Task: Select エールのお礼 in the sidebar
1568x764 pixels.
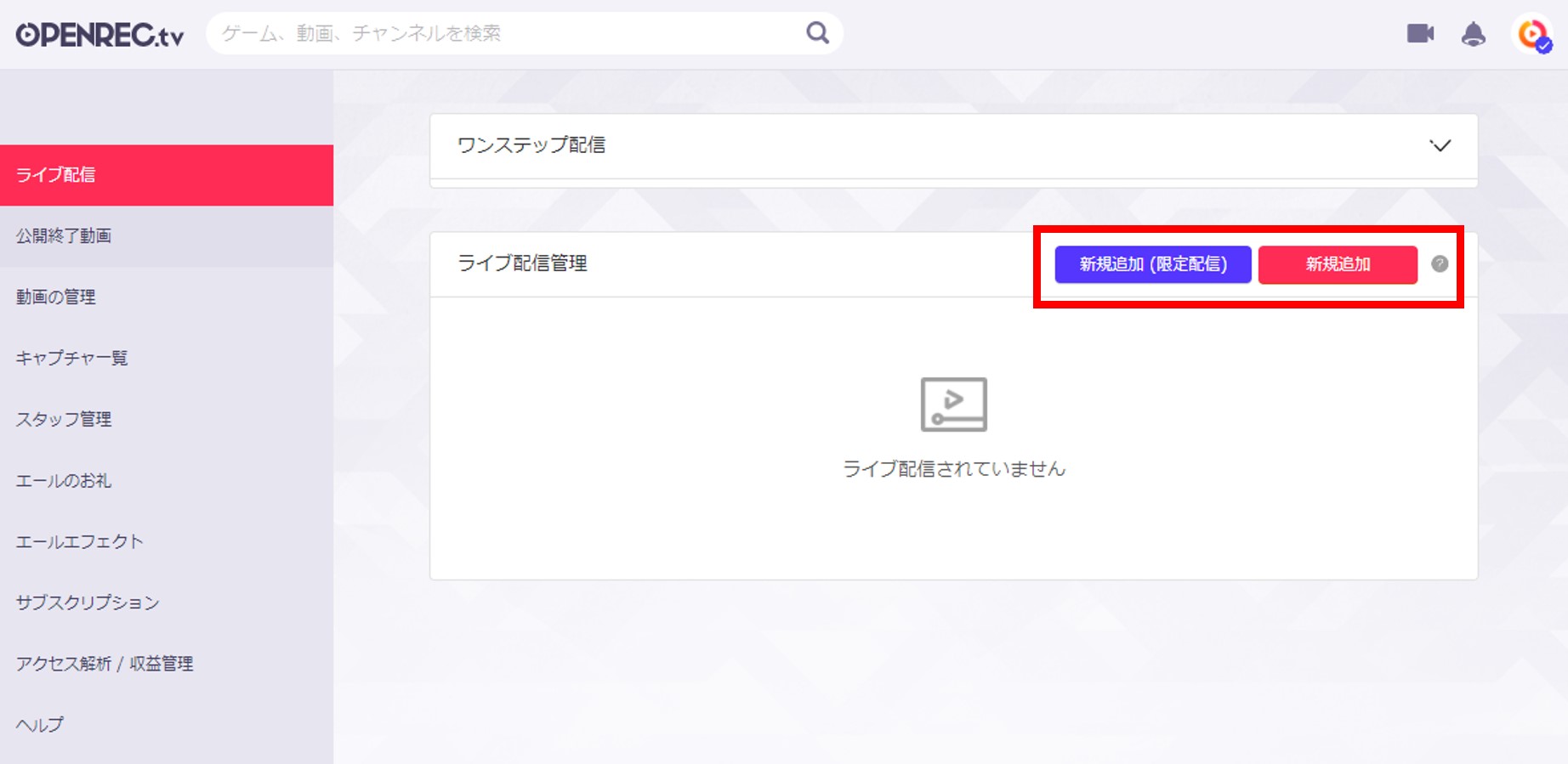Action: coord(167,481)
